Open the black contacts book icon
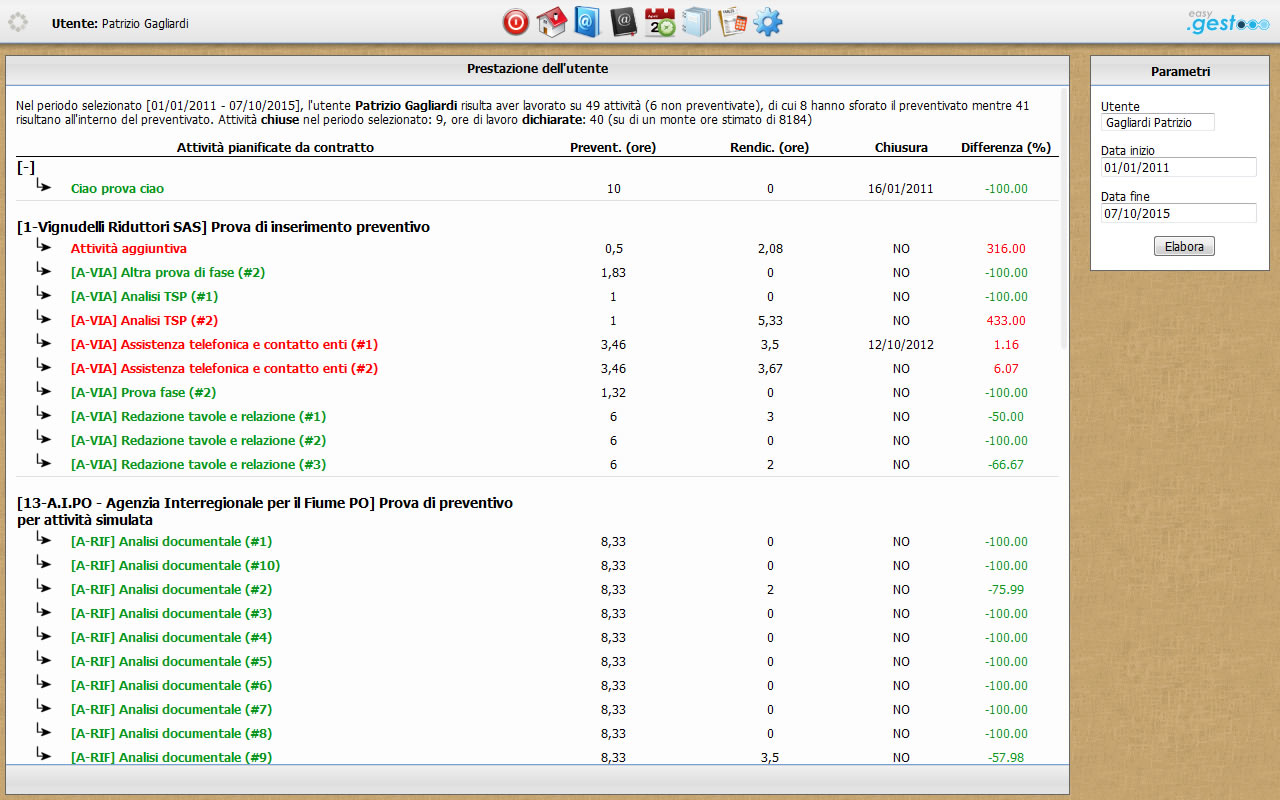Screen dimensions: 1280x800 pyautogui.click(x=623, y=22)
